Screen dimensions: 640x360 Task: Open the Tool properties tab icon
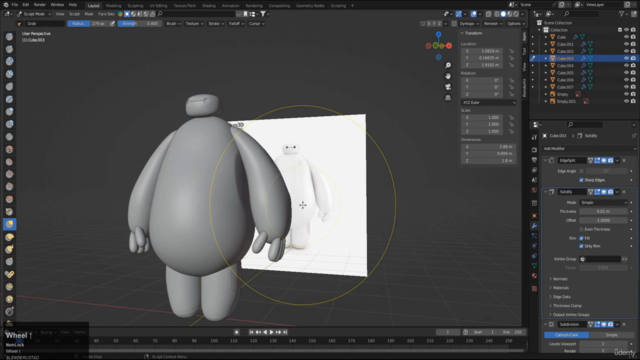(x=534, y=137)
